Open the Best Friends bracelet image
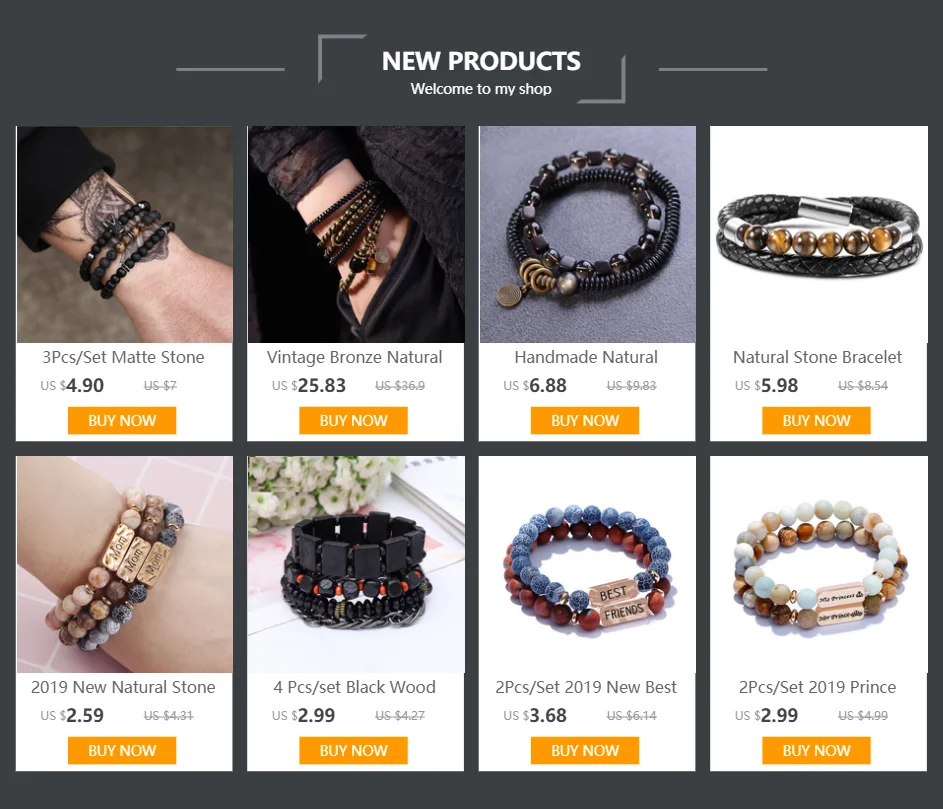The height and width of the screenshot is (809, 943). [x=588, y=564]
